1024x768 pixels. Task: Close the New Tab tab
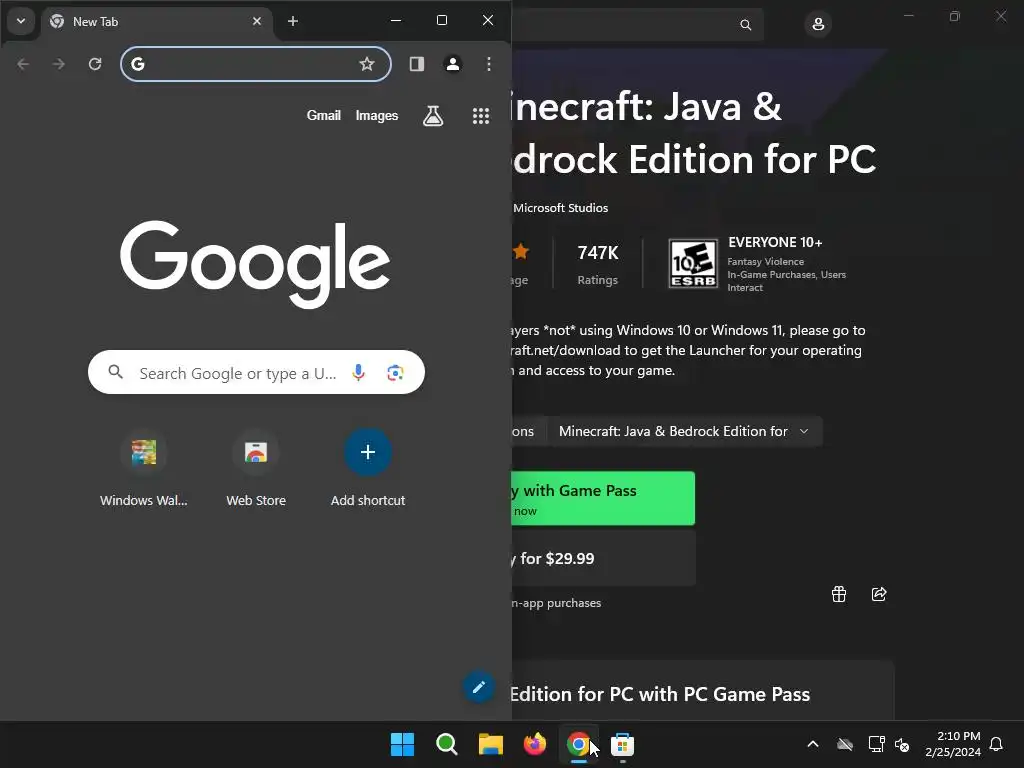pos(257,22)
